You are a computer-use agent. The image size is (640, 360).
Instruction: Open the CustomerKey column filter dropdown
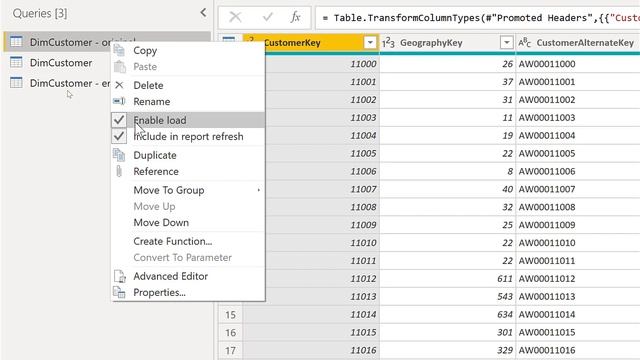tap(370, 42)
